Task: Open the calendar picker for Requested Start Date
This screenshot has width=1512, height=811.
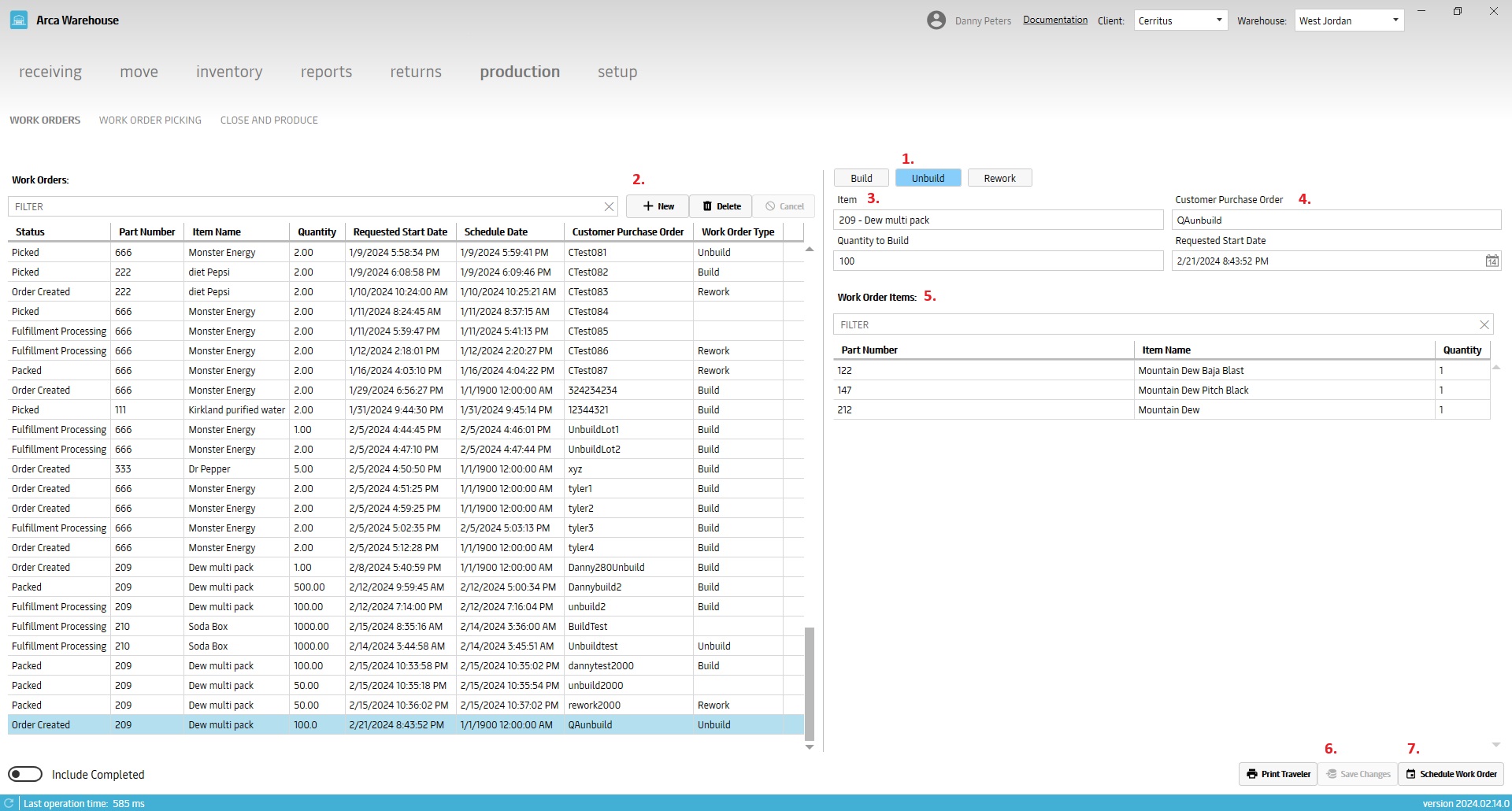Action: [x=1492, y=261]
